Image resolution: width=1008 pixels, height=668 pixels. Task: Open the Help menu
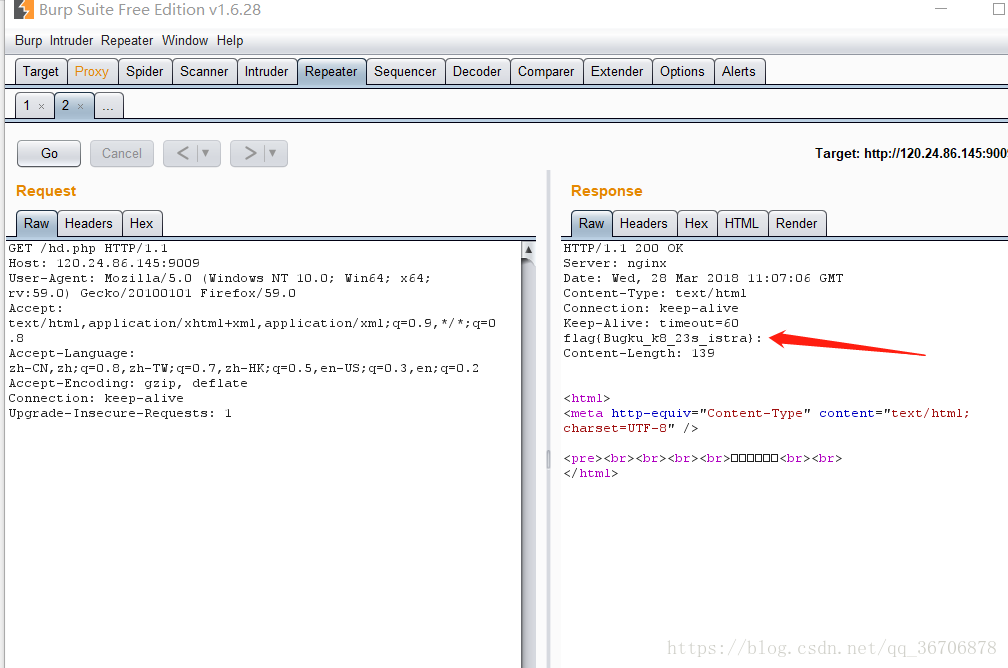pos(230,41)
